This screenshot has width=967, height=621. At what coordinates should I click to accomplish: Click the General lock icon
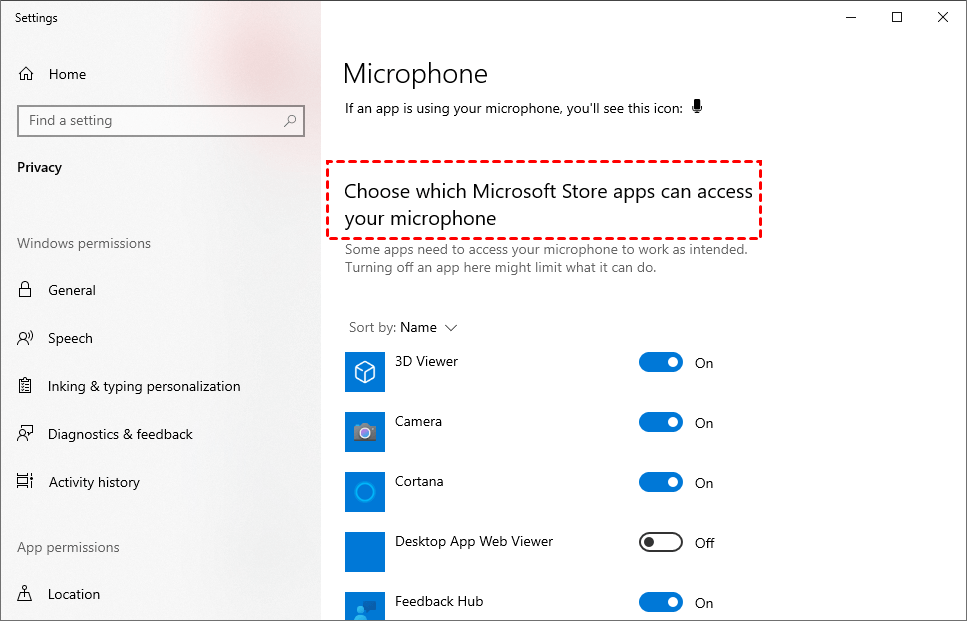(26, 290)
